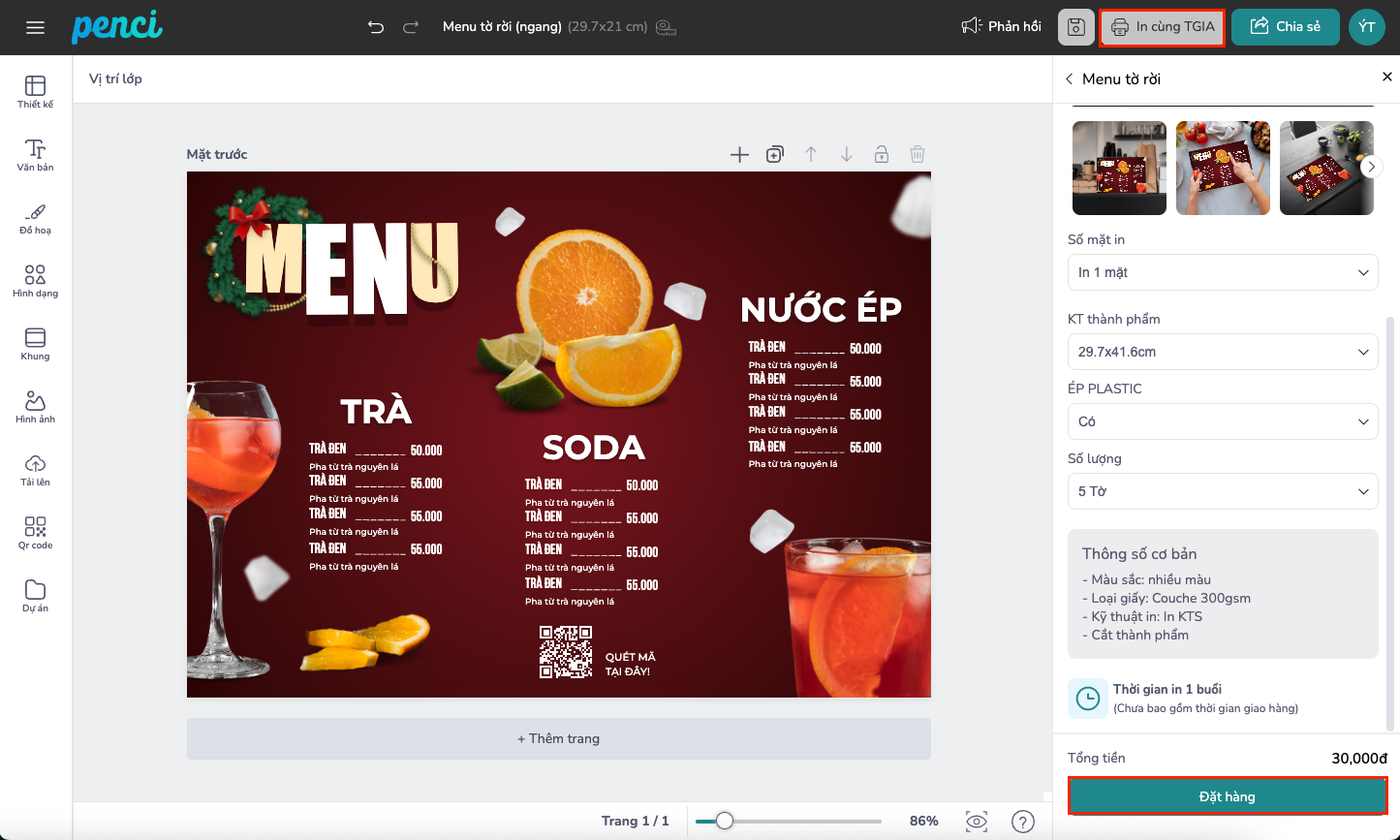Open the Văn bản text panel
Image resolution: width=1400 pixels, height=840 pixels.
coord(36,154)
